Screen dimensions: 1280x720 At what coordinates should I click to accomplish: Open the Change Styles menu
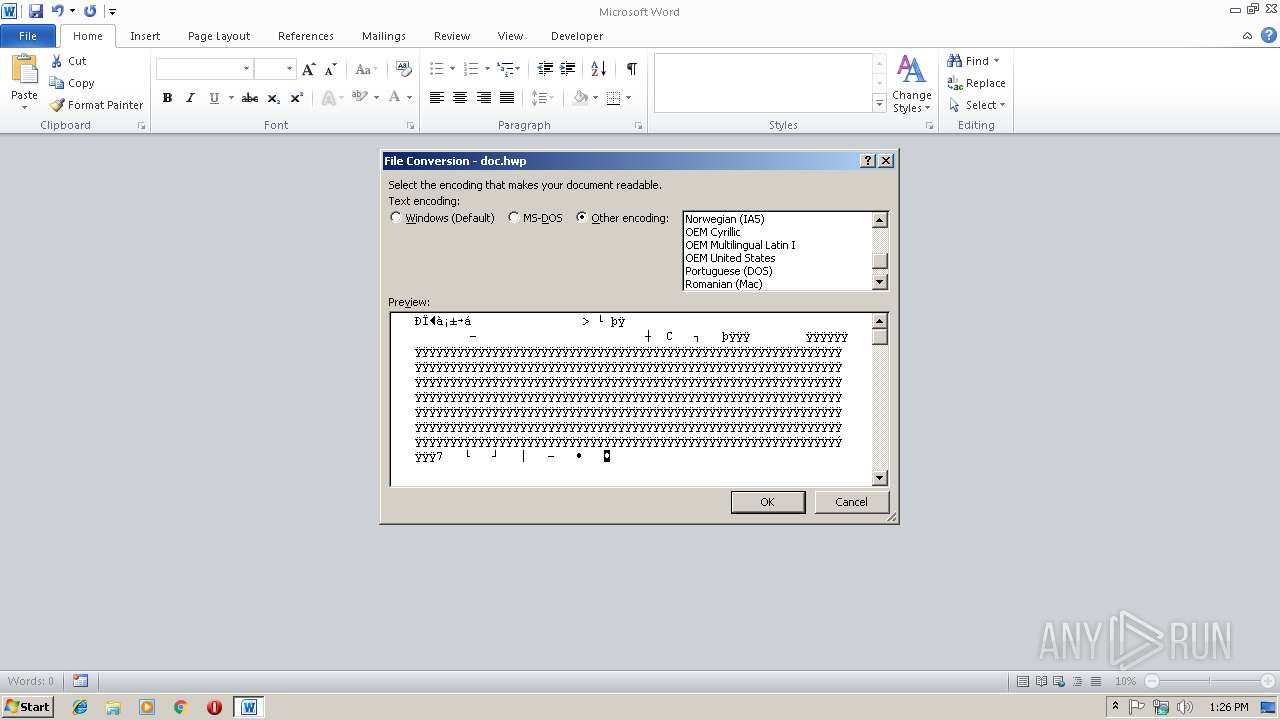[911, 84]
